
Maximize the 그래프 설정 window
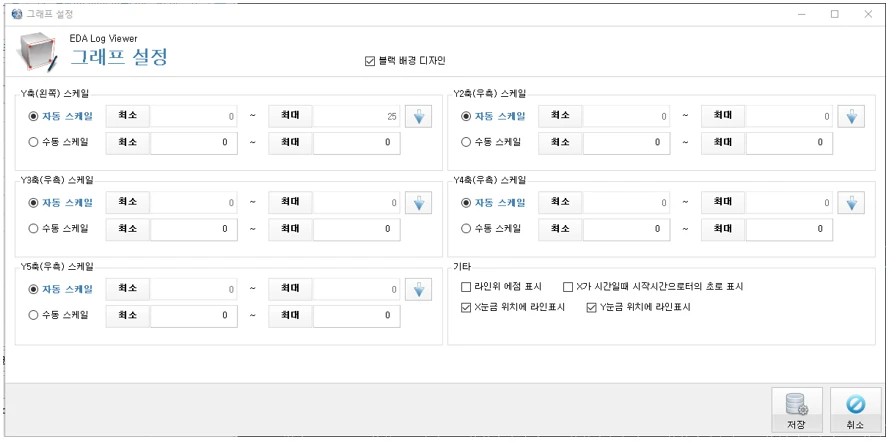834,15
